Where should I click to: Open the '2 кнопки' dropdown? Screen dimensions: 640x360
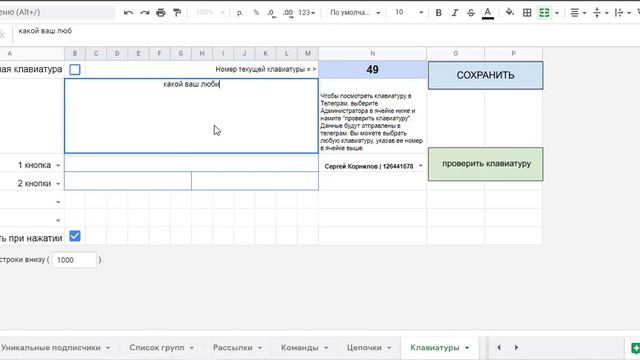(x=58, y=184)
